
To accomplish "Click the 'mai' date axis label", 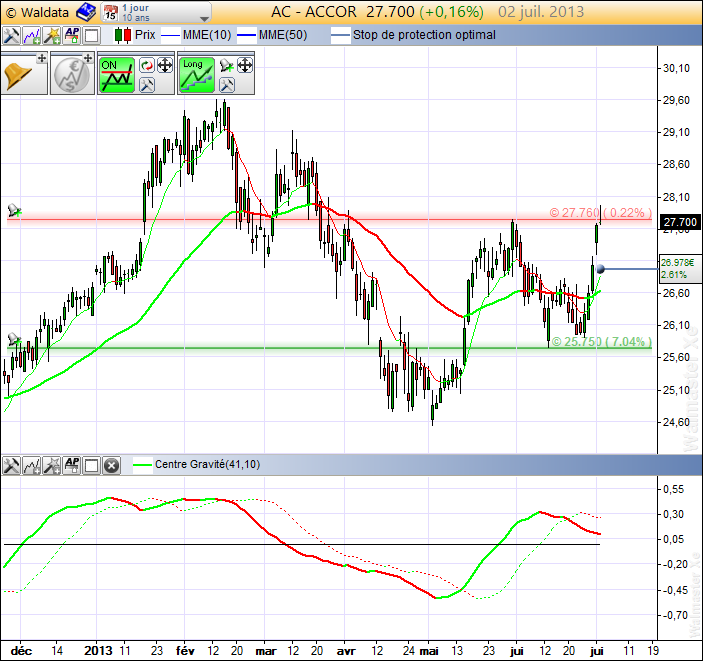I will [x=429, y=651].
